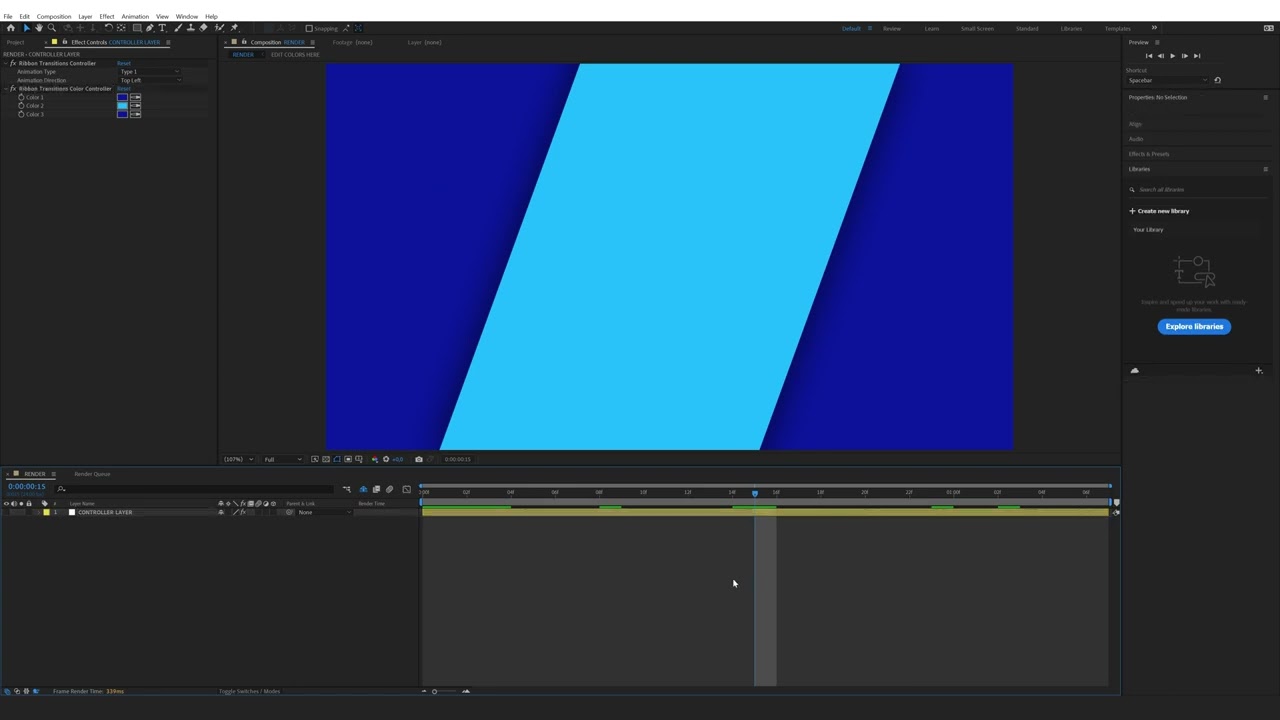Toggle Ribbon Transitions Controller fx switch
This screenshot has width=1280, height=720.
(x=13, y=63)
